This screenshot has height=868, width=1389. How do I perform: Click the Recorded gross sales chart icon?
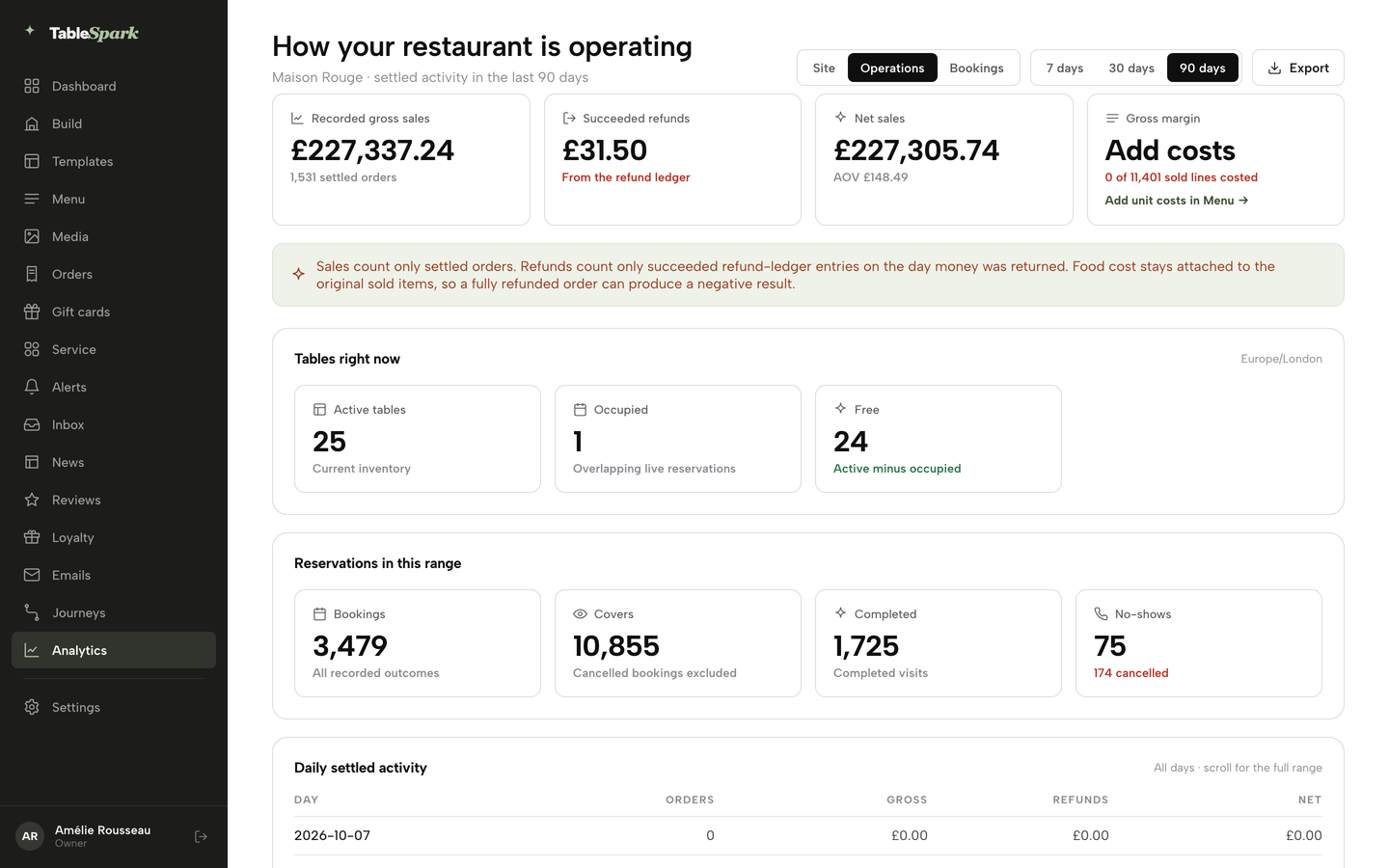pos(297,118)
